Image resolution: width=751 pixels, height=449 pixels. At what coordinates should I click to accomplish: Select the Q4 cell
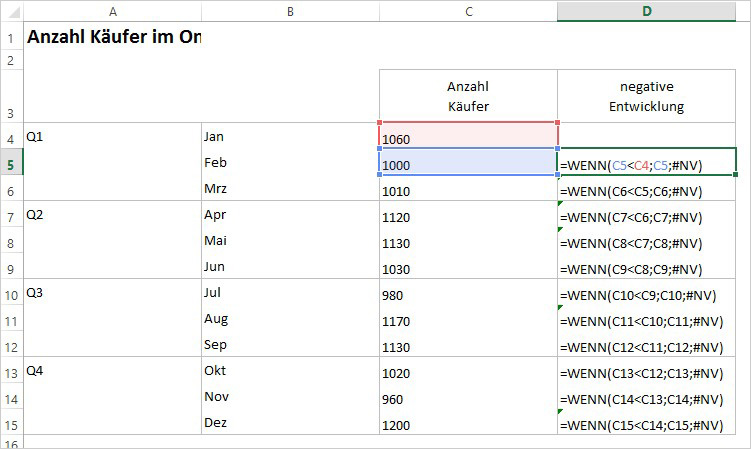[x=113, y=370]
